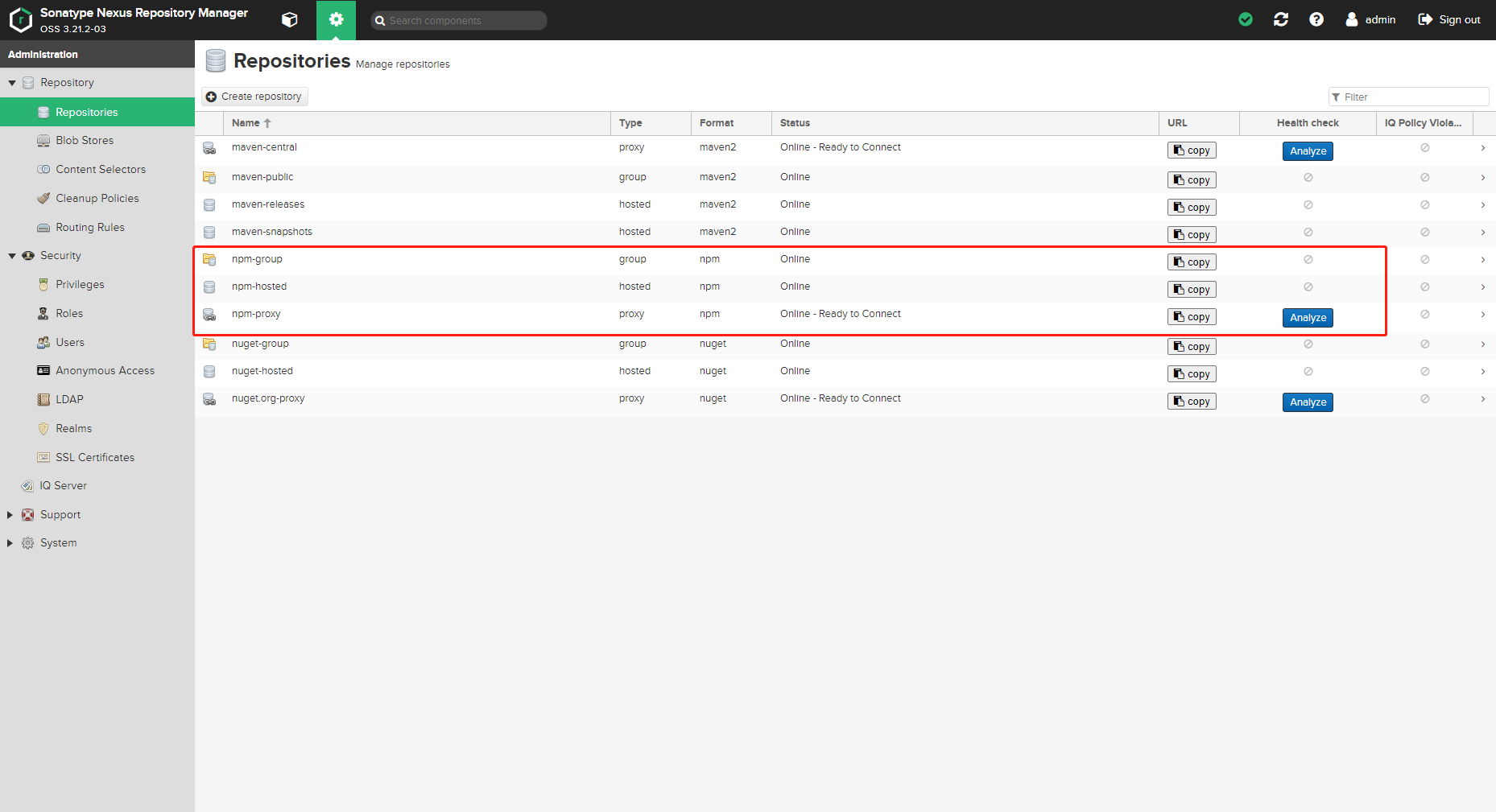The width and height of the screenshot is (1496, 812).
Task: Click the Sonatype Nexus logo icon
Action: pyautogui.click(x=21, y=20)
